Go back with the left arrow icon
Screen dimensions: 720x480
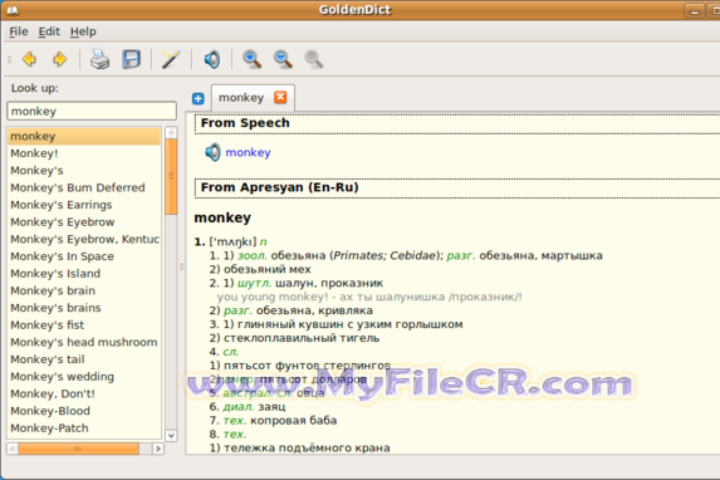pos(30,59)
